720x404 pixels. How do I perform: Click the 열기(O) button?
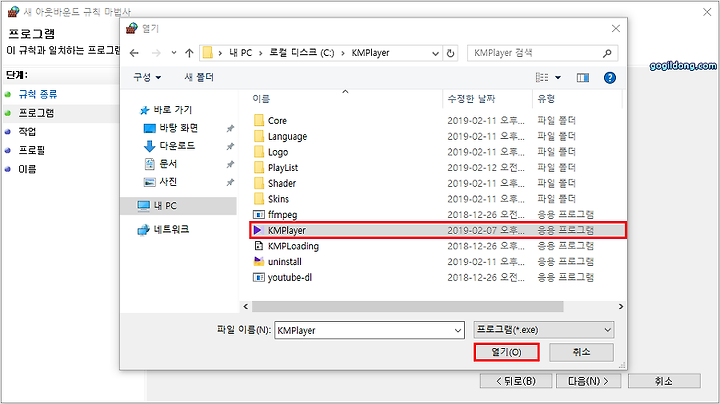tap(506, 352)
